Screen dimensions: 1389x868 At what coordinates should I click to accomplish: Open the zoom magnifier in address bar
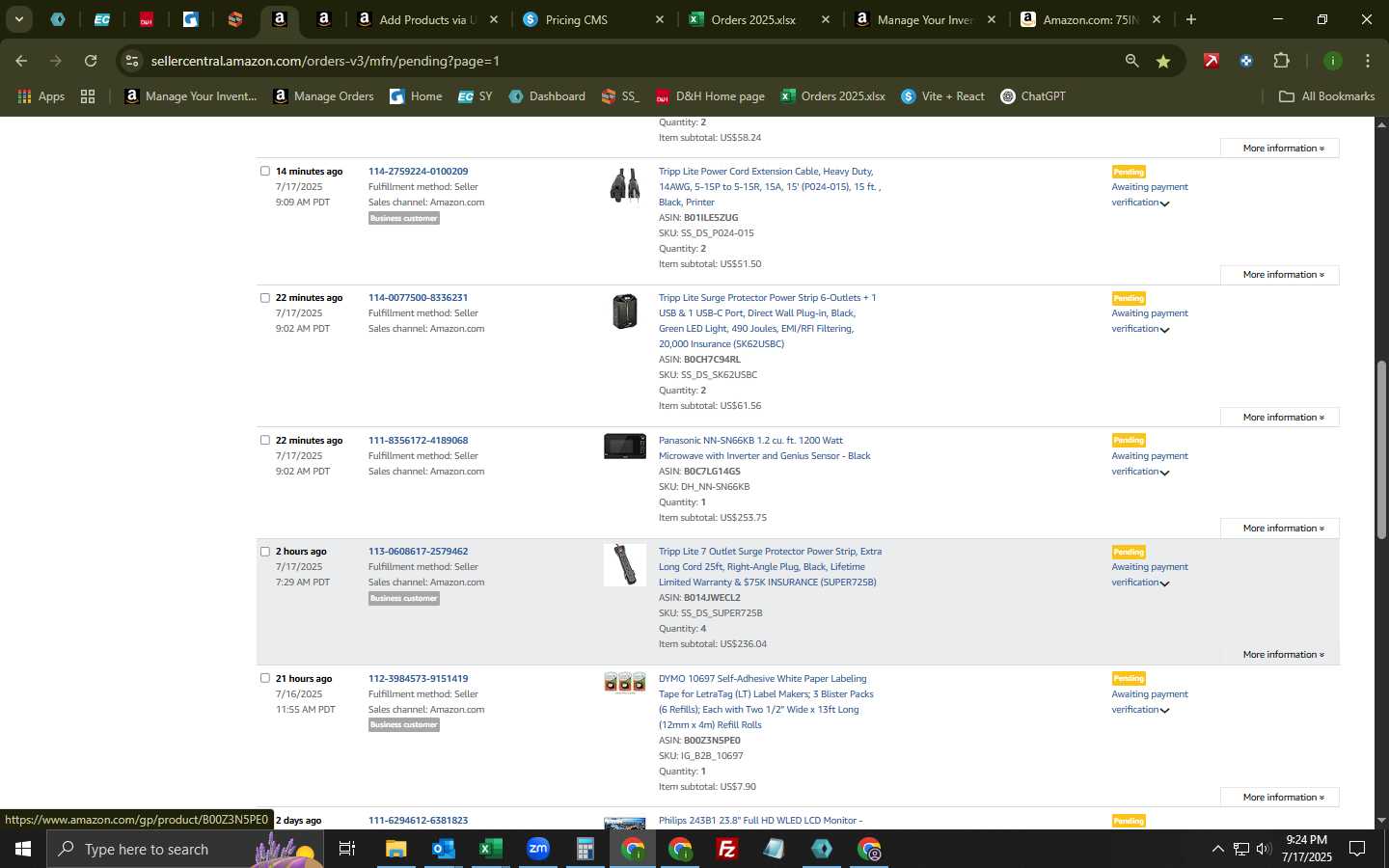point(1131,61)
